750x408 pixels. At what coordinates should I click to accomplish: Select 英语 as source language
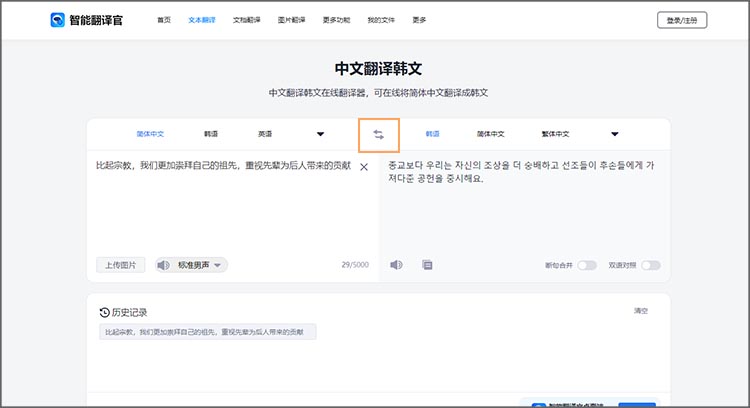click(265, 134)
